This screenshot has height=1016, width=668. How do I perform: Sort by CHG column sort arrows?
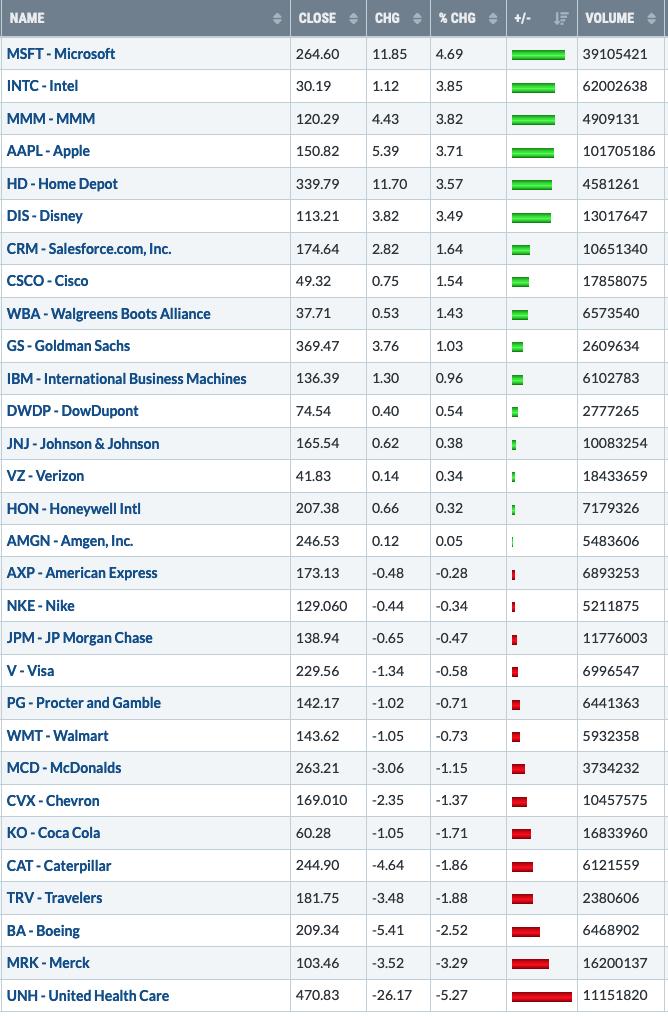click(417, 18)
